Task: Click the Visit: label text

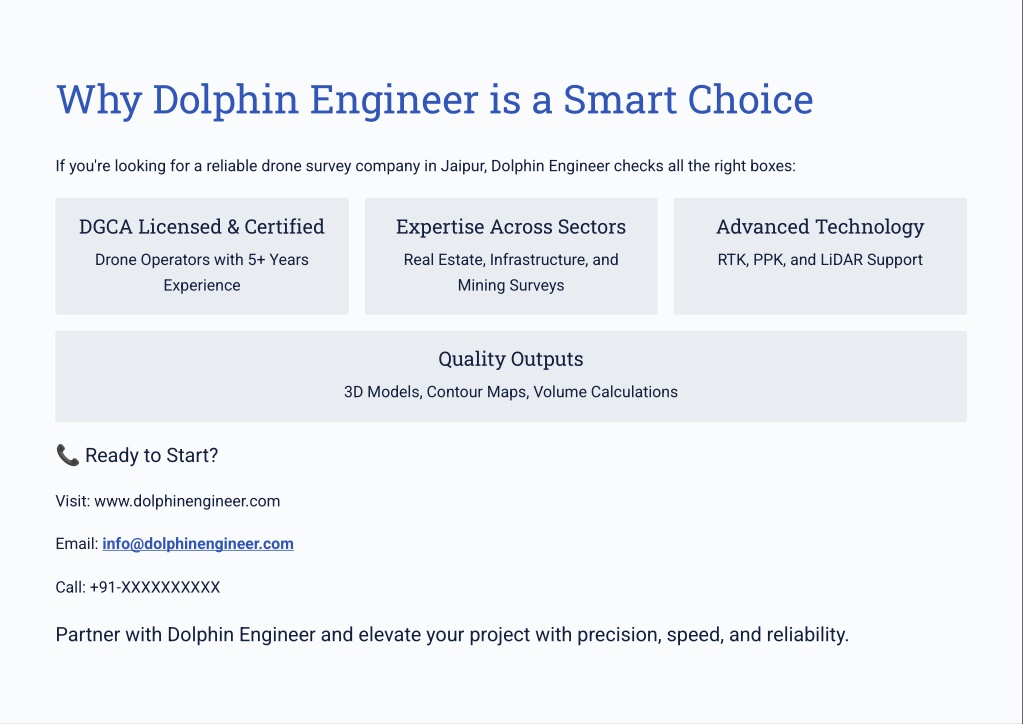Action: pos(73,502)
